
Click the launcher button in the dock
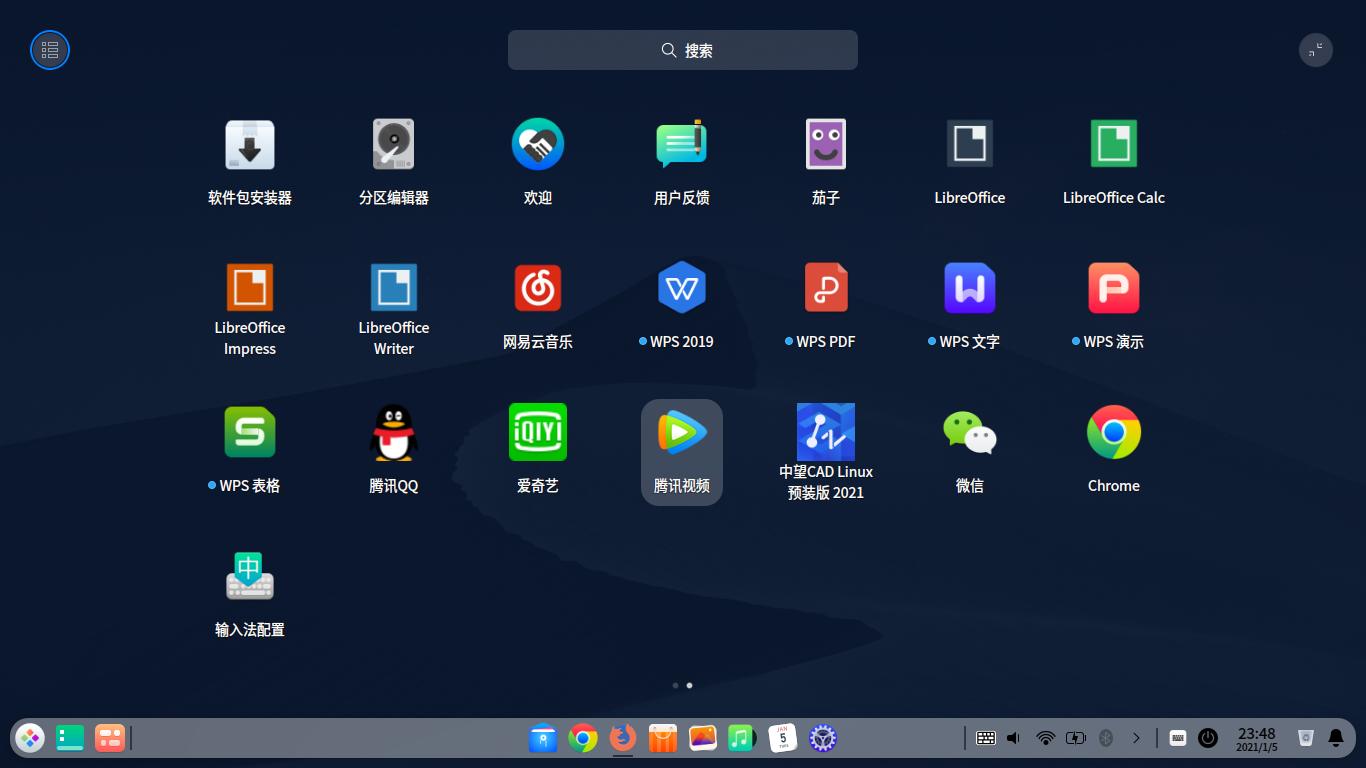[30, 738]
